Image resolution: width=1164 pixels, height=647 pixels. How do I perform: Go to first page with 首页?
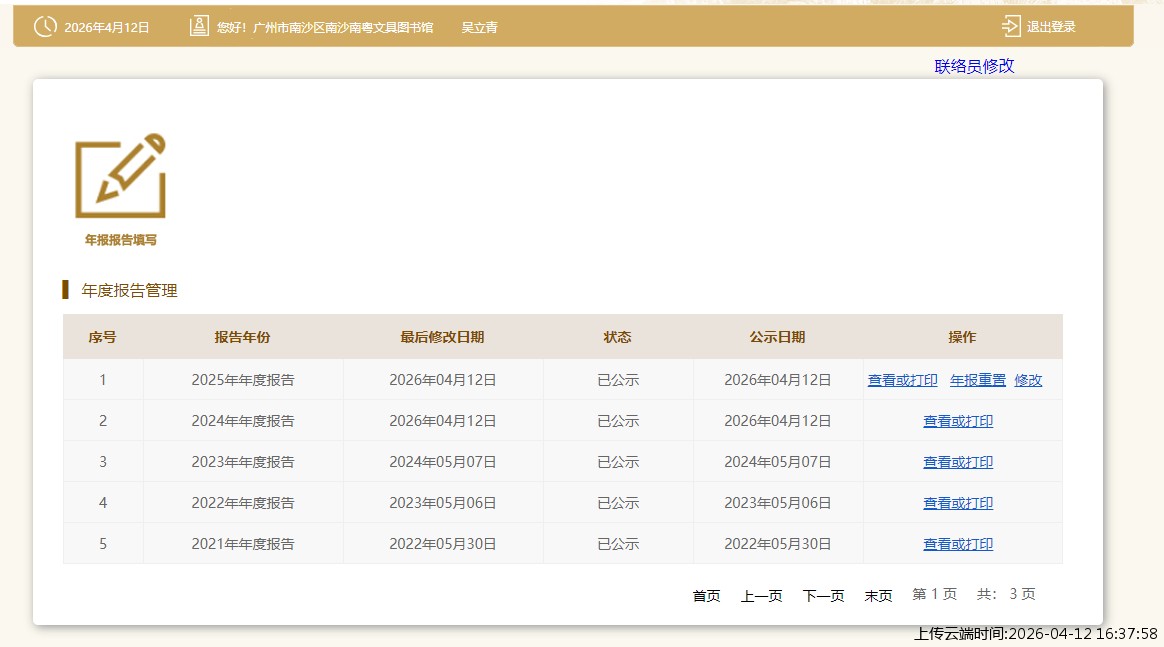(x=706, y=595)
